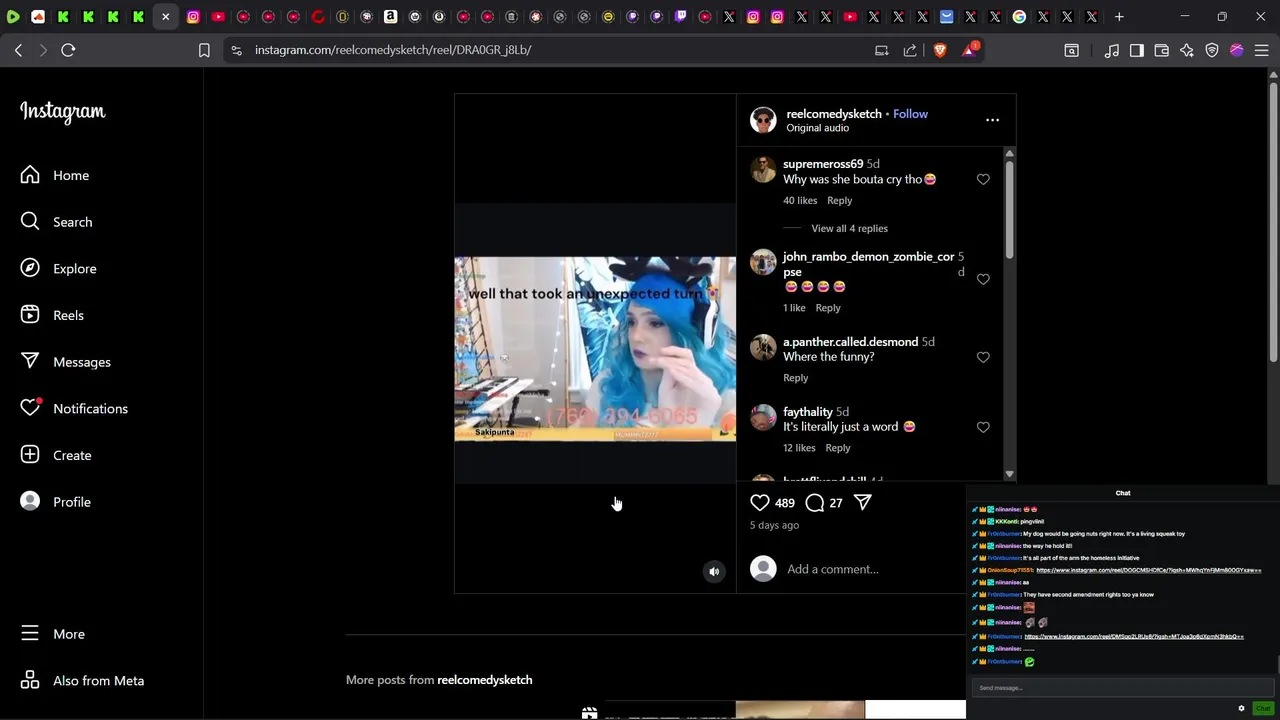Image resolution: width=1280 pixels, height=720 pixels.
Task: Open the browser hamburger menu
Action: 1261,50
